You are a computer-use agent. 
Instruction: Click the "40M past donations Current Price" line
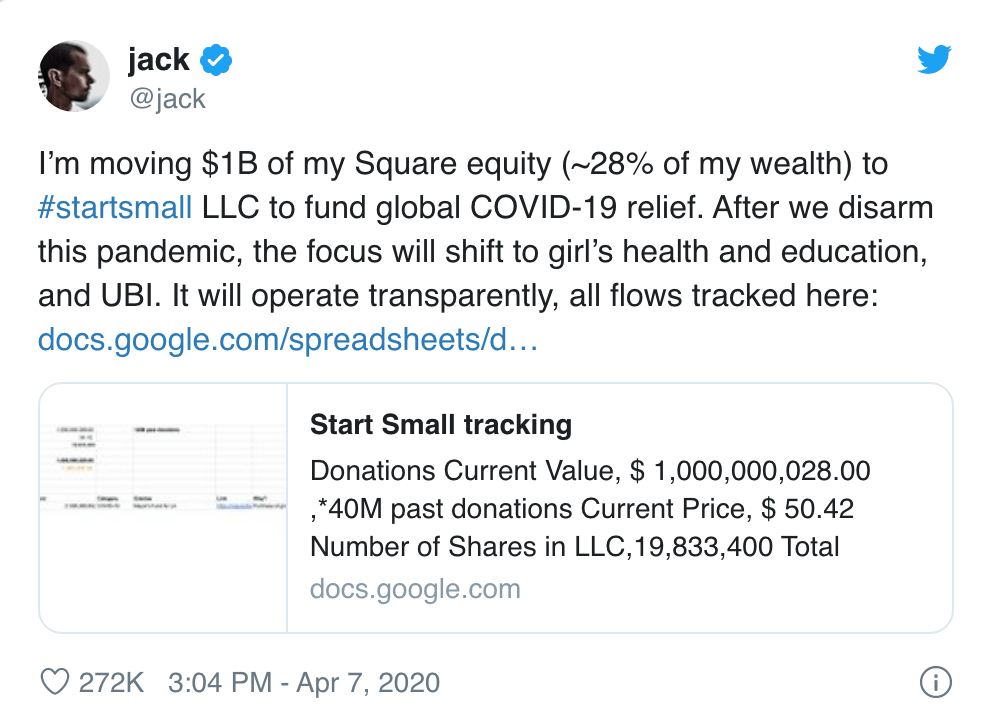[x=582, y=509]
